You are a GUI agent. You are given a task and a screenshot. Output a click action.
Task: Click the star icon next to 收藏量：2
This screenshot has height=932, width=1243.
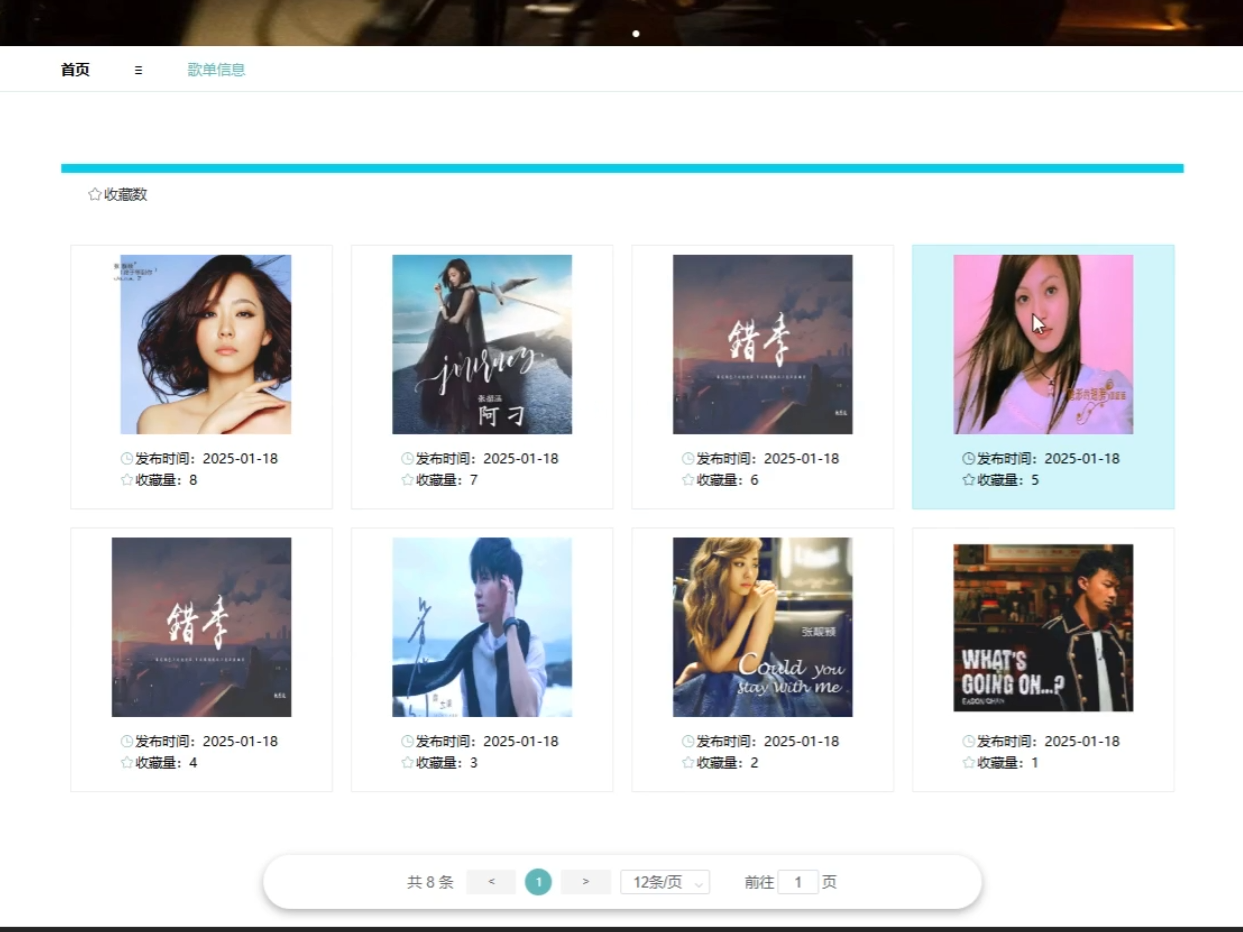688,763
